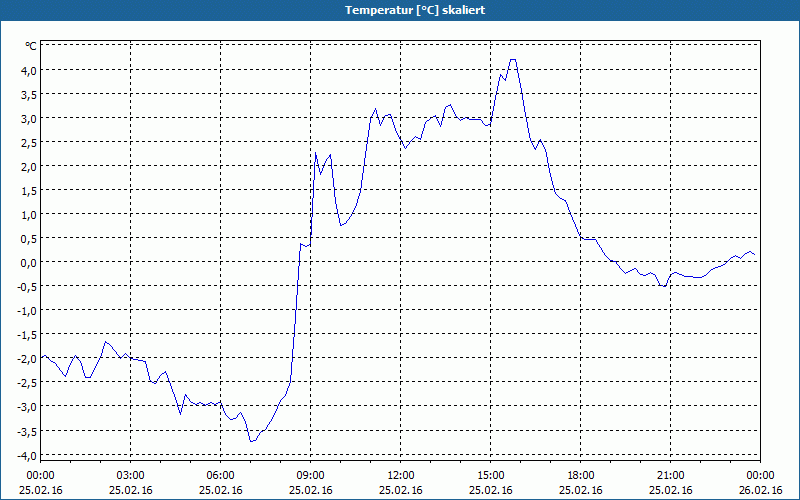Select the 25.02.16 date beneath 15:00

pos(490,490)
